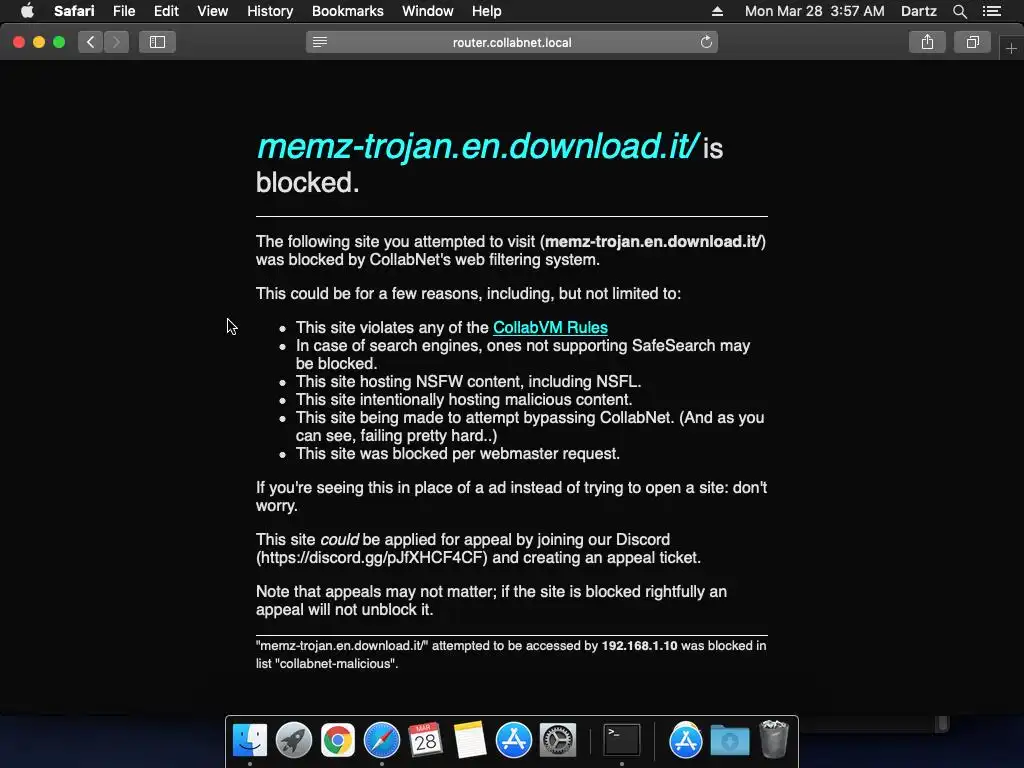Show the Safari sidebar

157,42
